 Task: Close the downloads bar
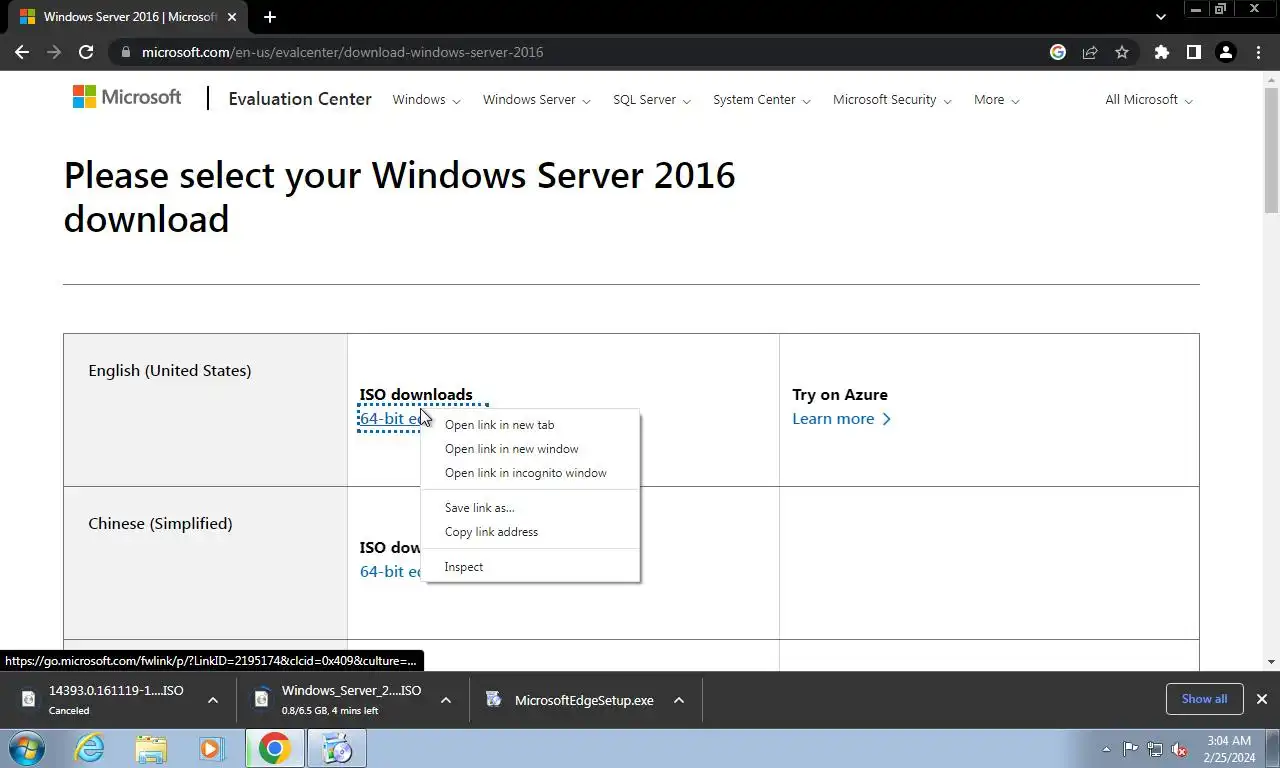[1262, 699]
